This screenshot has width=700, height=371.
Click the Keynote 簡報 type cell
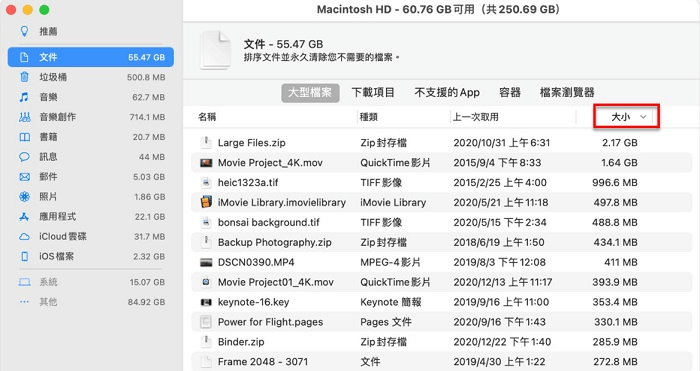[391, 302]
